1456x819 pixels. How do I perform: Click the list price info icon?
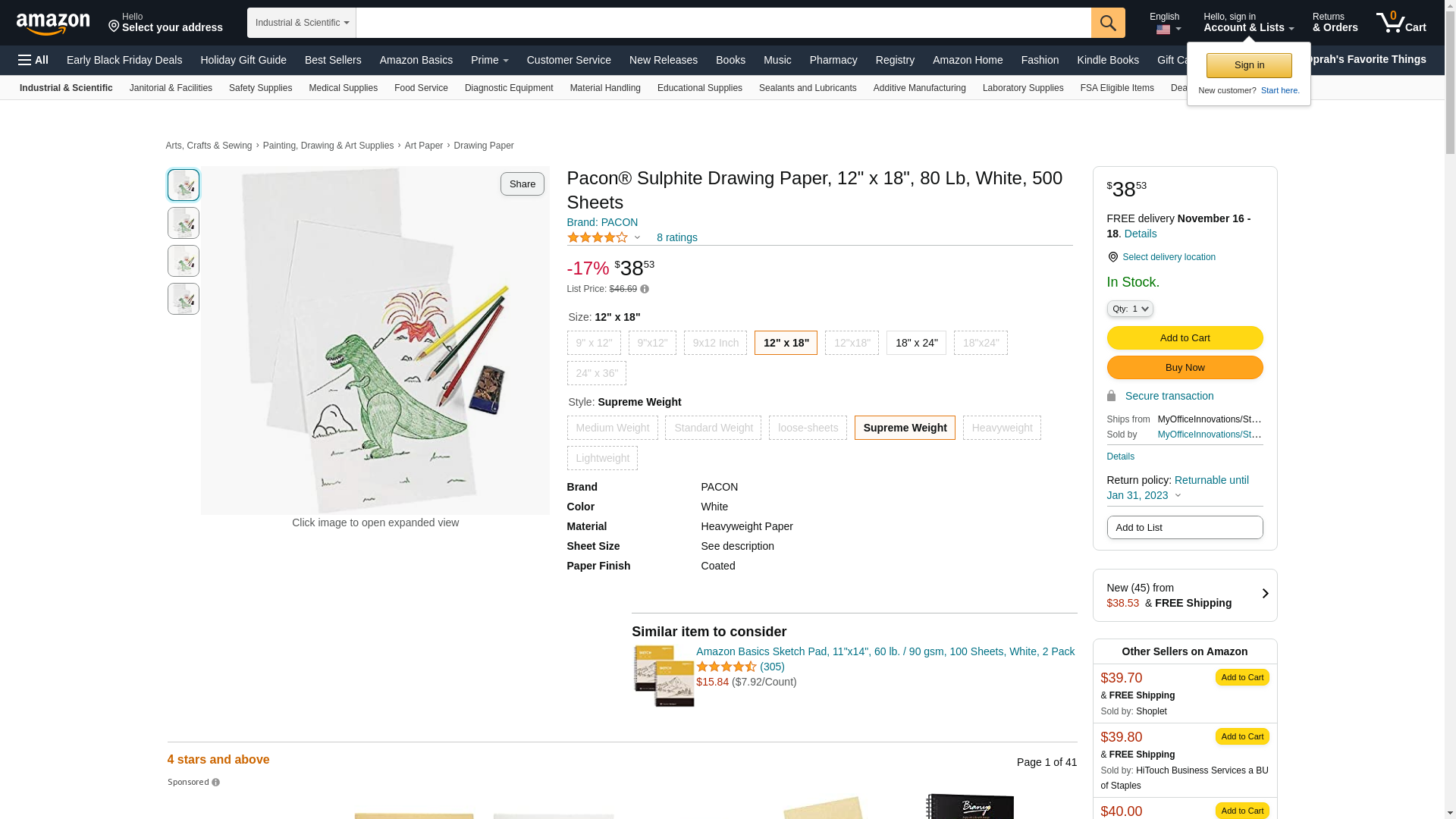click(645, 289)
